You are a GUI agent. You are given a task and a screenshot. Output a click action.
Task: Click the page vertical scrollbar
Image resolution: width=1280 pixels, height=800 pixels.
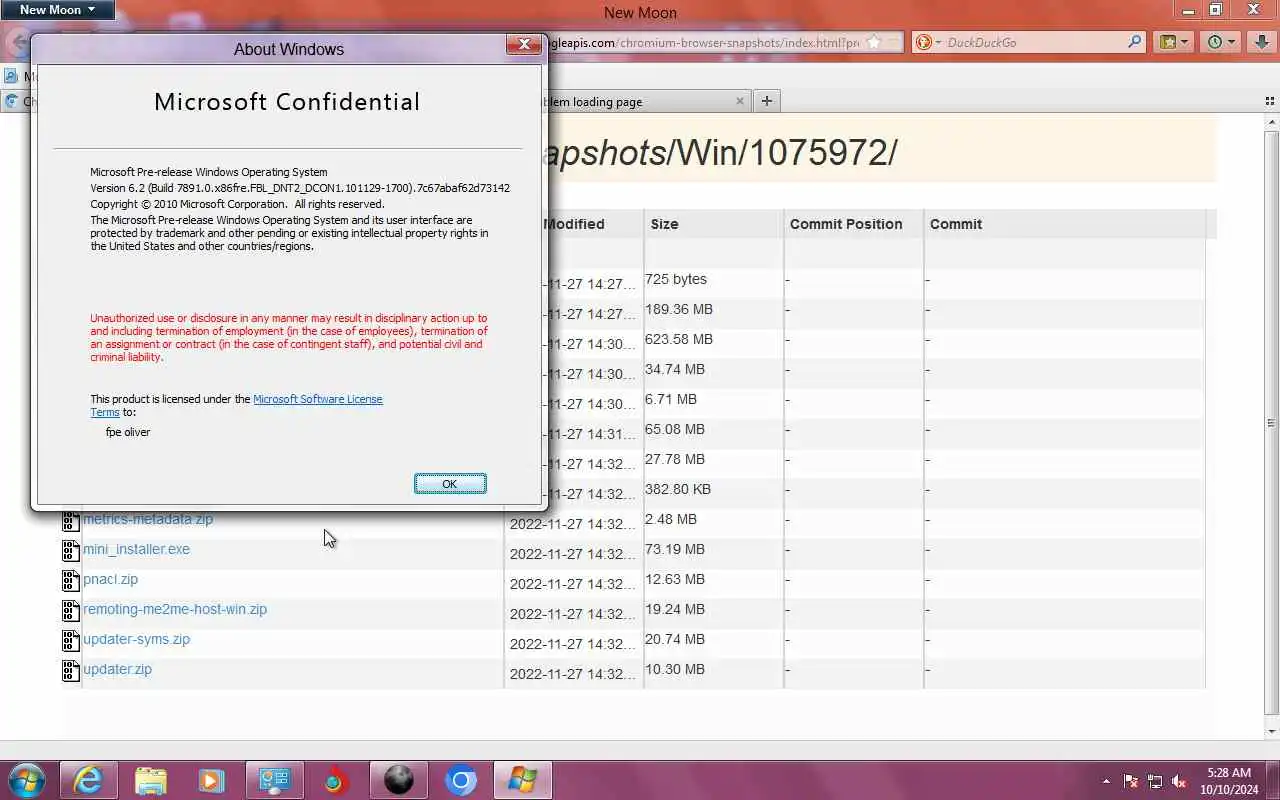(x=1271, y=423)
